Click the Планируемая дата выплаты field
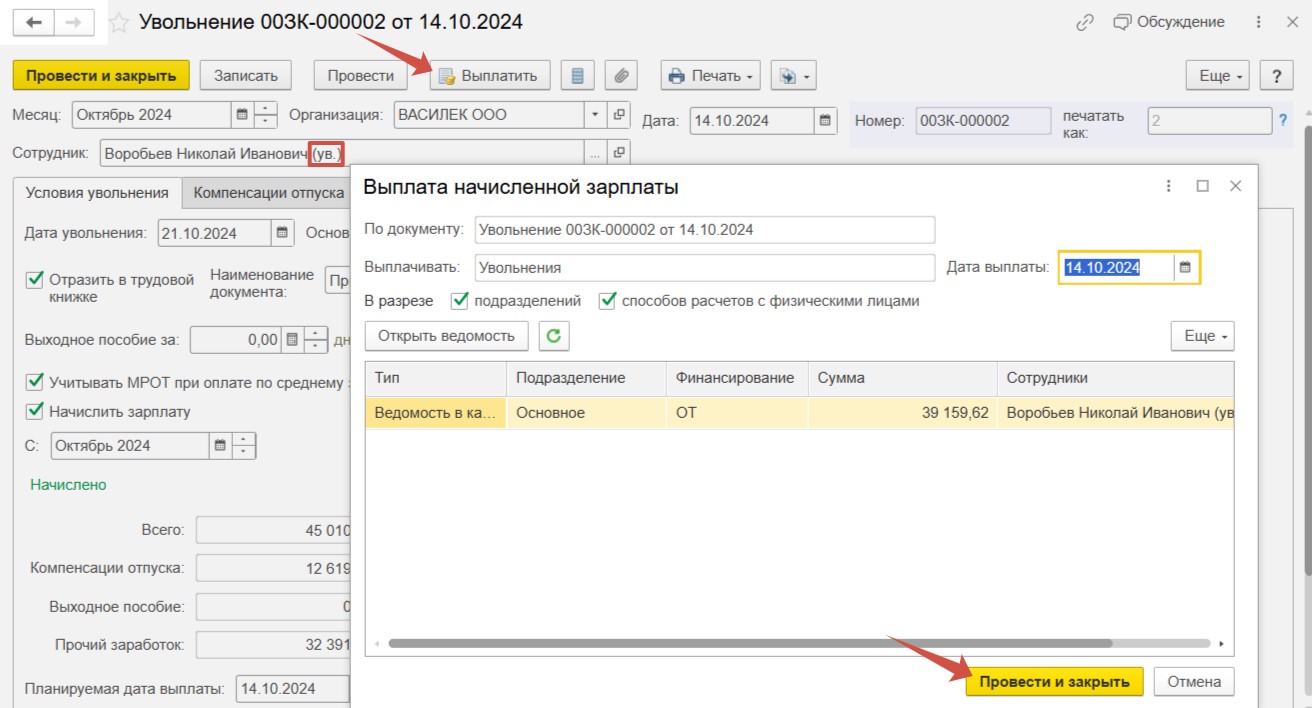The height and width of the screenshot is (708, 1312). tap(292, 688)
